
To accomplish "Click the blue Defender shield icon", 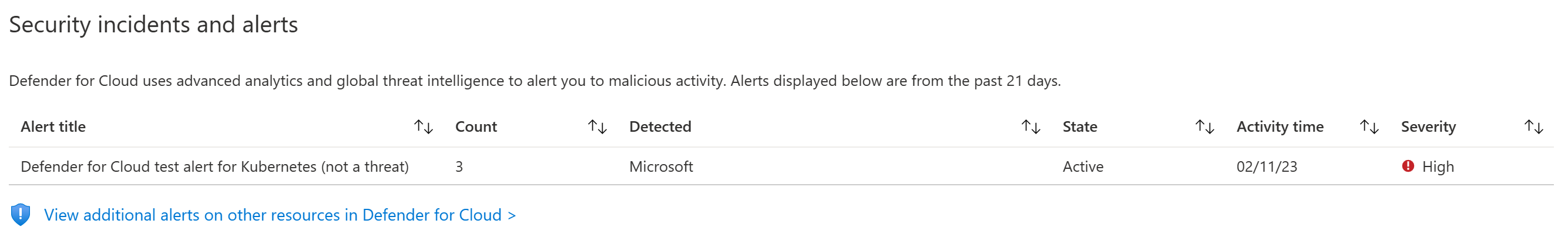I will coord(21,215).
